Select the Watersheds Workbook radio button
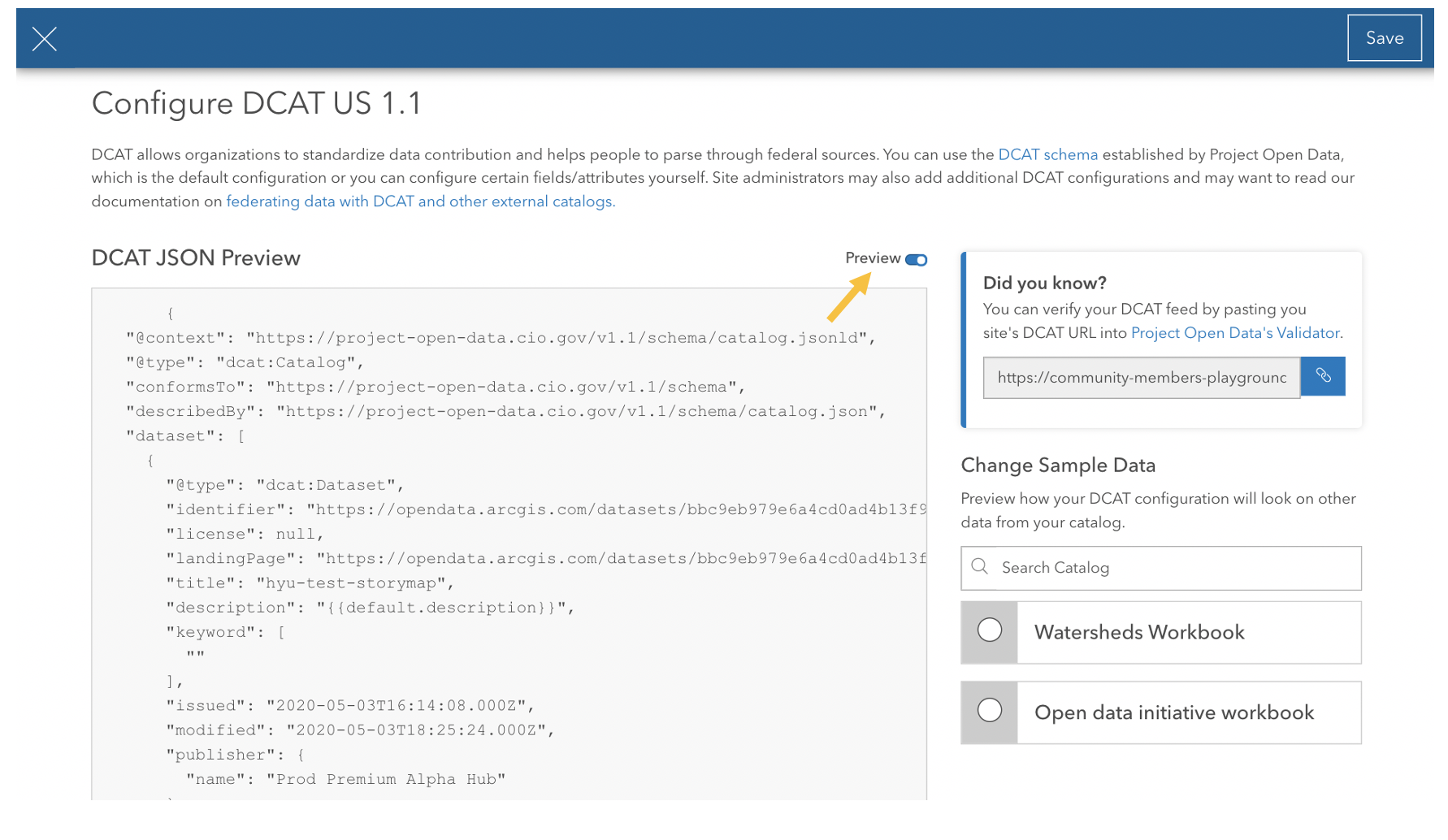 989,630
